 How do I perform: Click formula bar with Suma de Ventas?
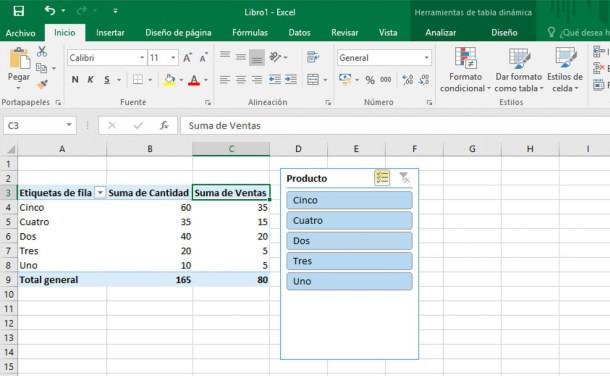395,126
